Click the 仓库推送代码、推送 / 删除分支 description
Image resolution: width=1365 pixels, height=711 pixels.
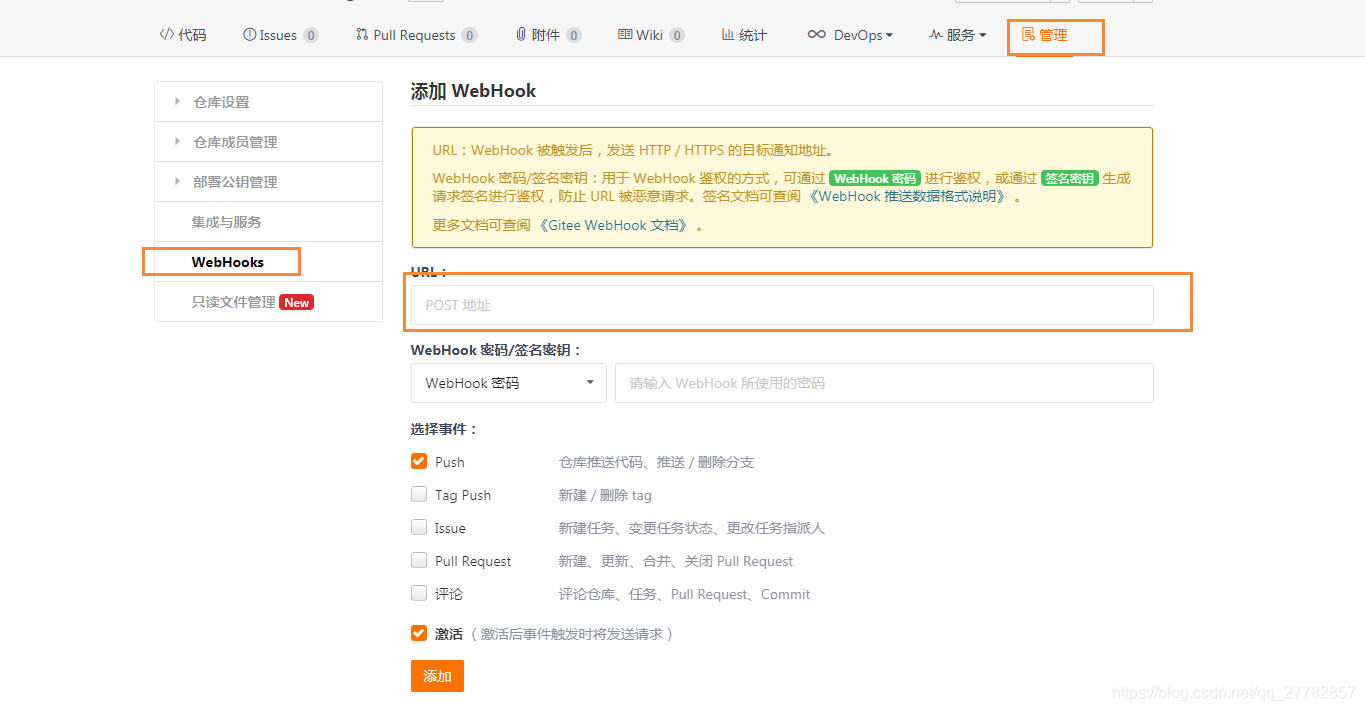coord(656,462)
